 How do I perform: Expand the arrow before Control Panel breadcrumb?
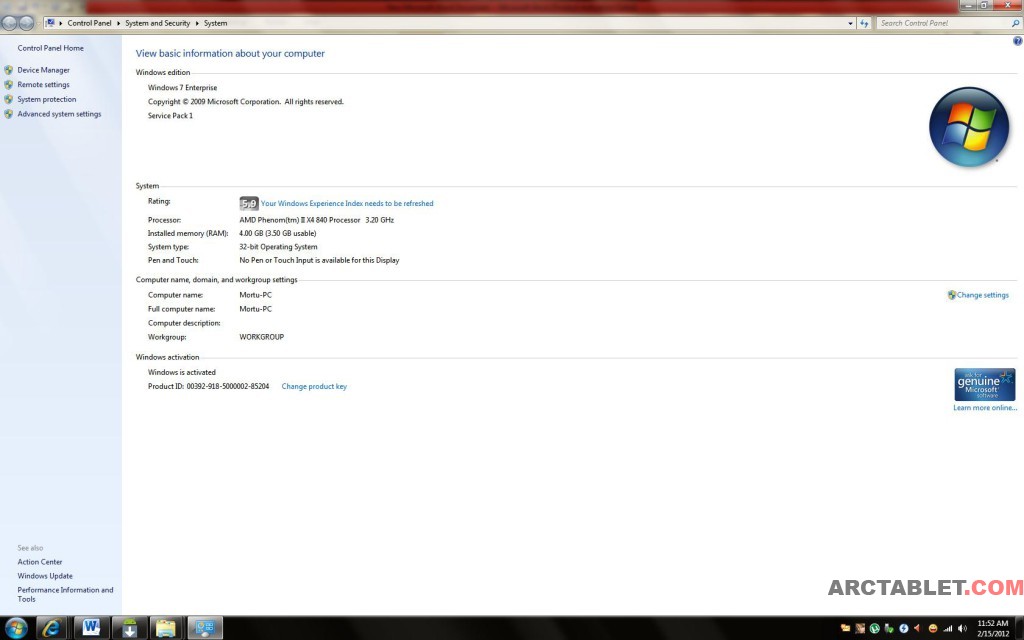pos(61,23)
